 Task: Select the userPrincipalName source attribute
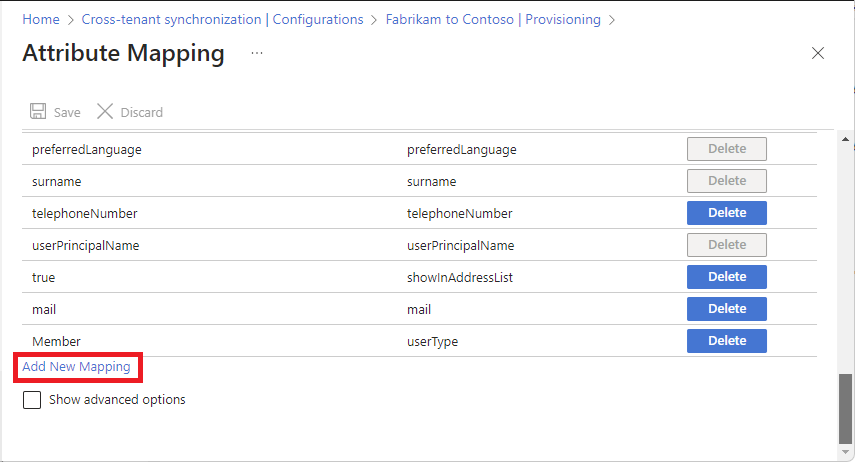(85, 245)
